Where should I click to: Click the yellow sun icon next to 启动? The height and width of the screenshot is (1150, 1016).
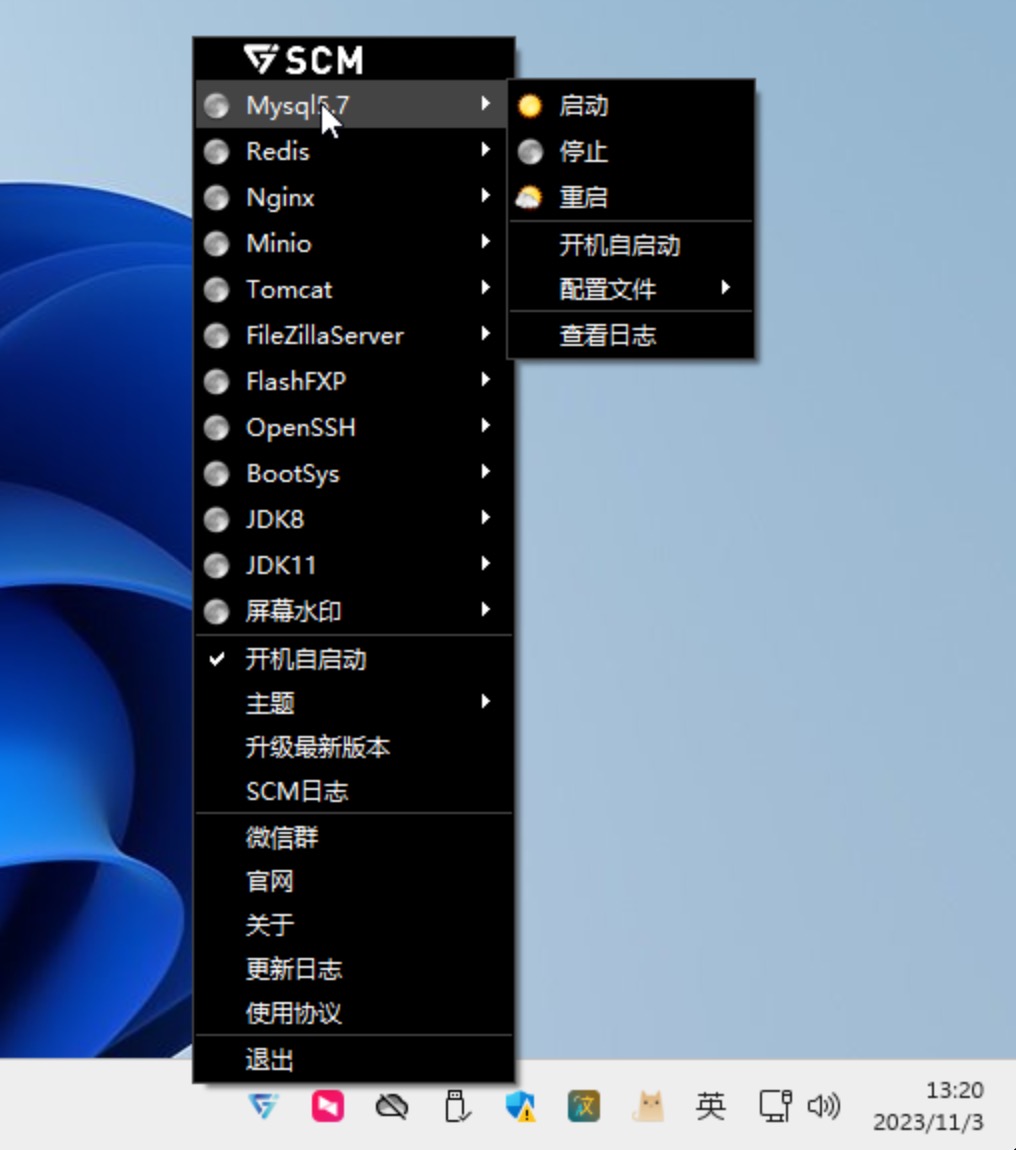pos(530,106)
